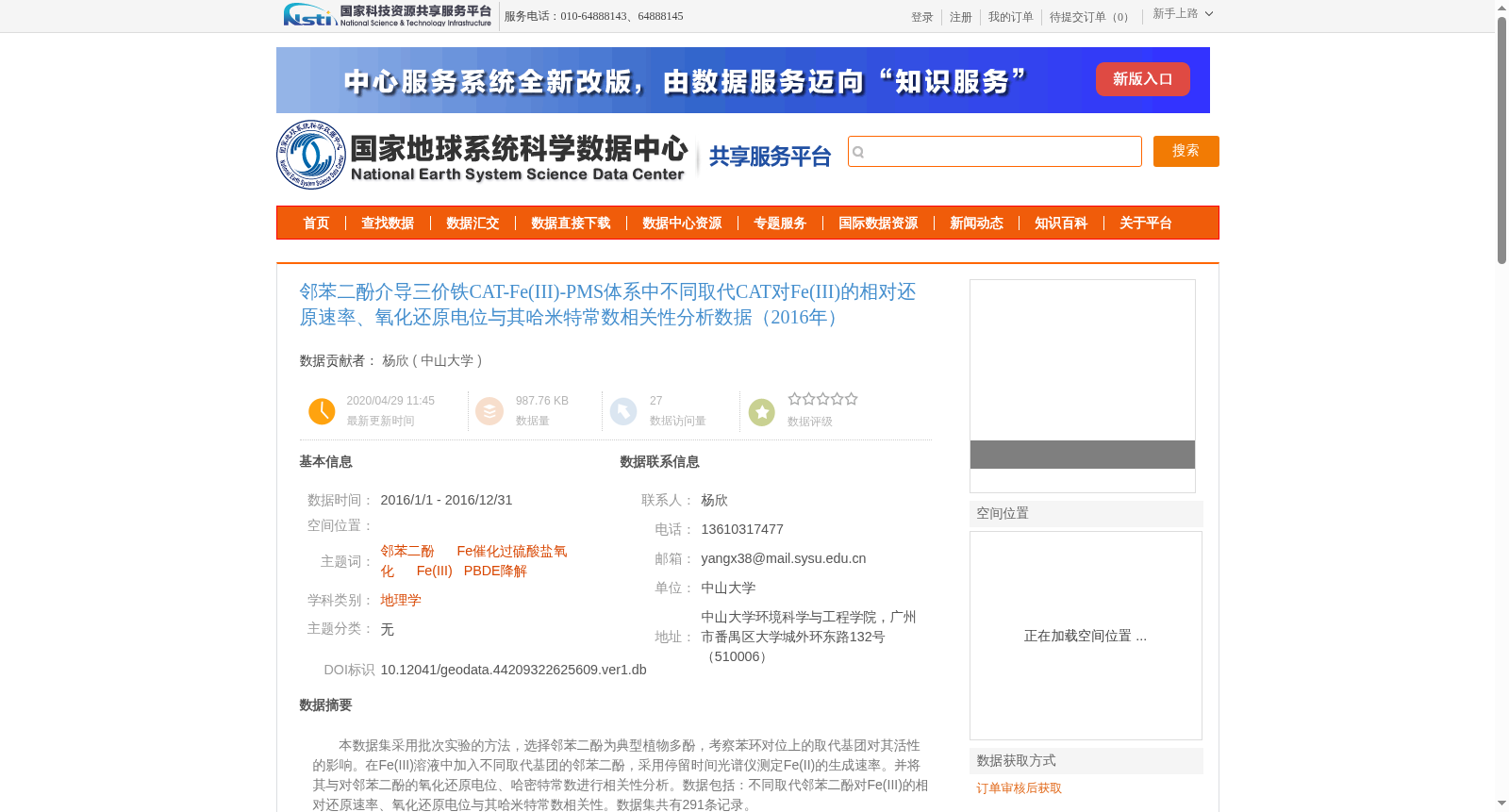1509x812 pixels.
Task: Open the 数据中心资源 menu item
Action: 682,224
